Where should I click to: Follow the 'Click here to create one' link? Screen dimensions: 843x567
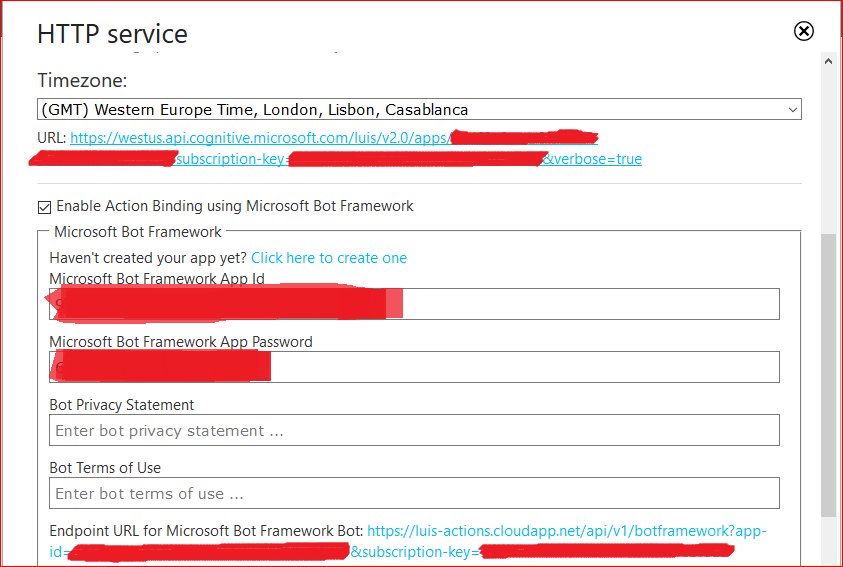click(329, 258)
